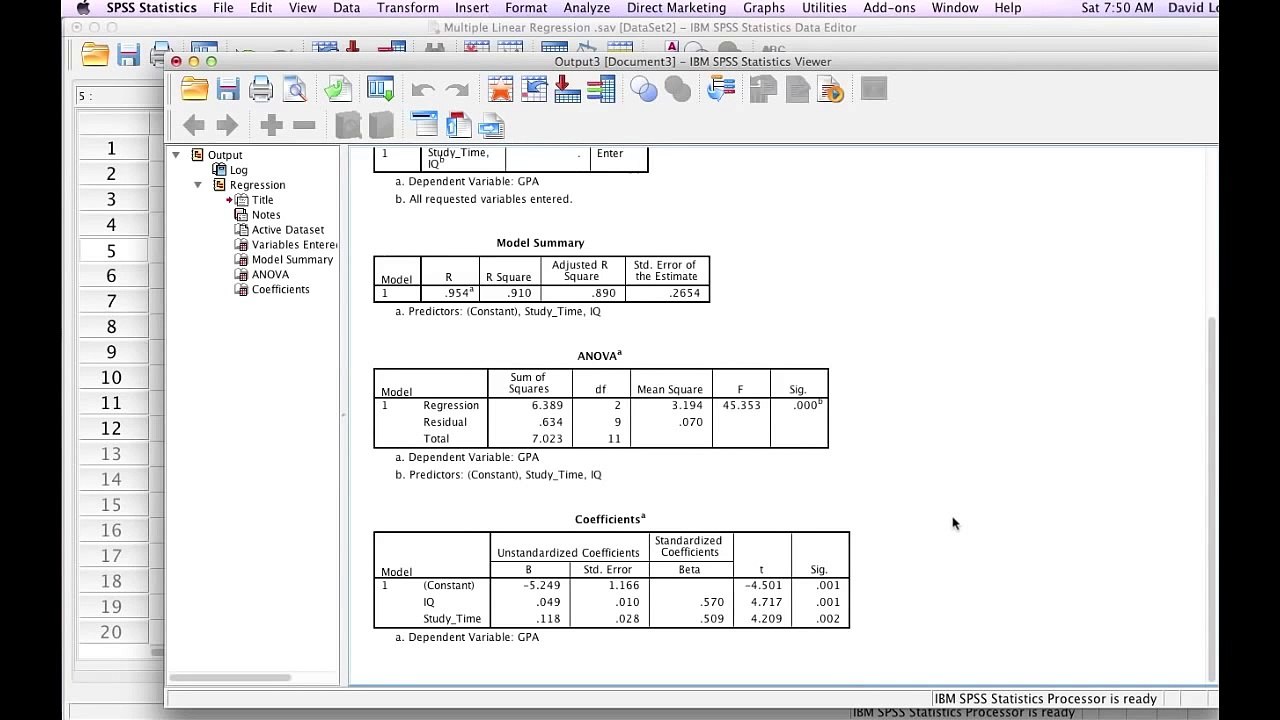1280x720 pixels.
Task: Save the output document in Viewer toolbar
Action: pos(228,90)
